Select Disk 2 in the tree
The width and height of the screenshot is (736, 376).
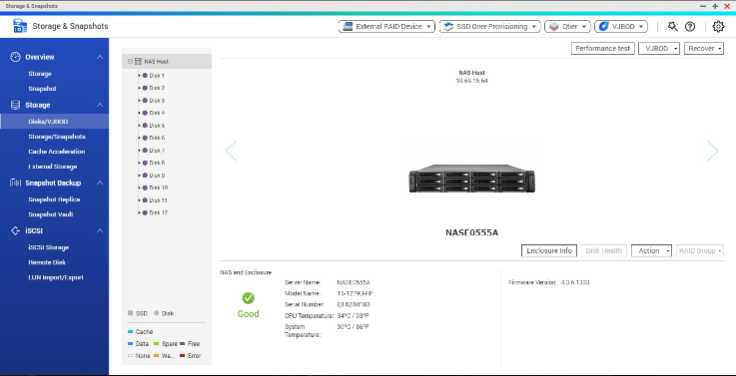pos(157,88)
